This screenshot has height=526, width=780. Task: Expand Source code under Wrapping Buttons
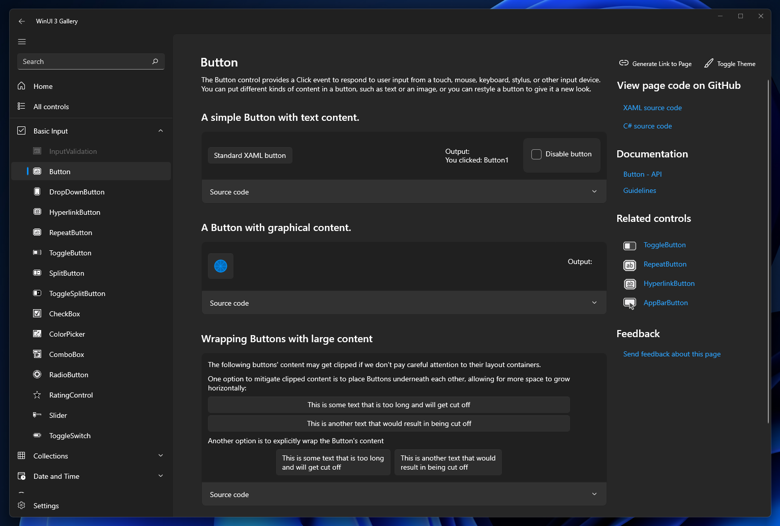[404, 495]
